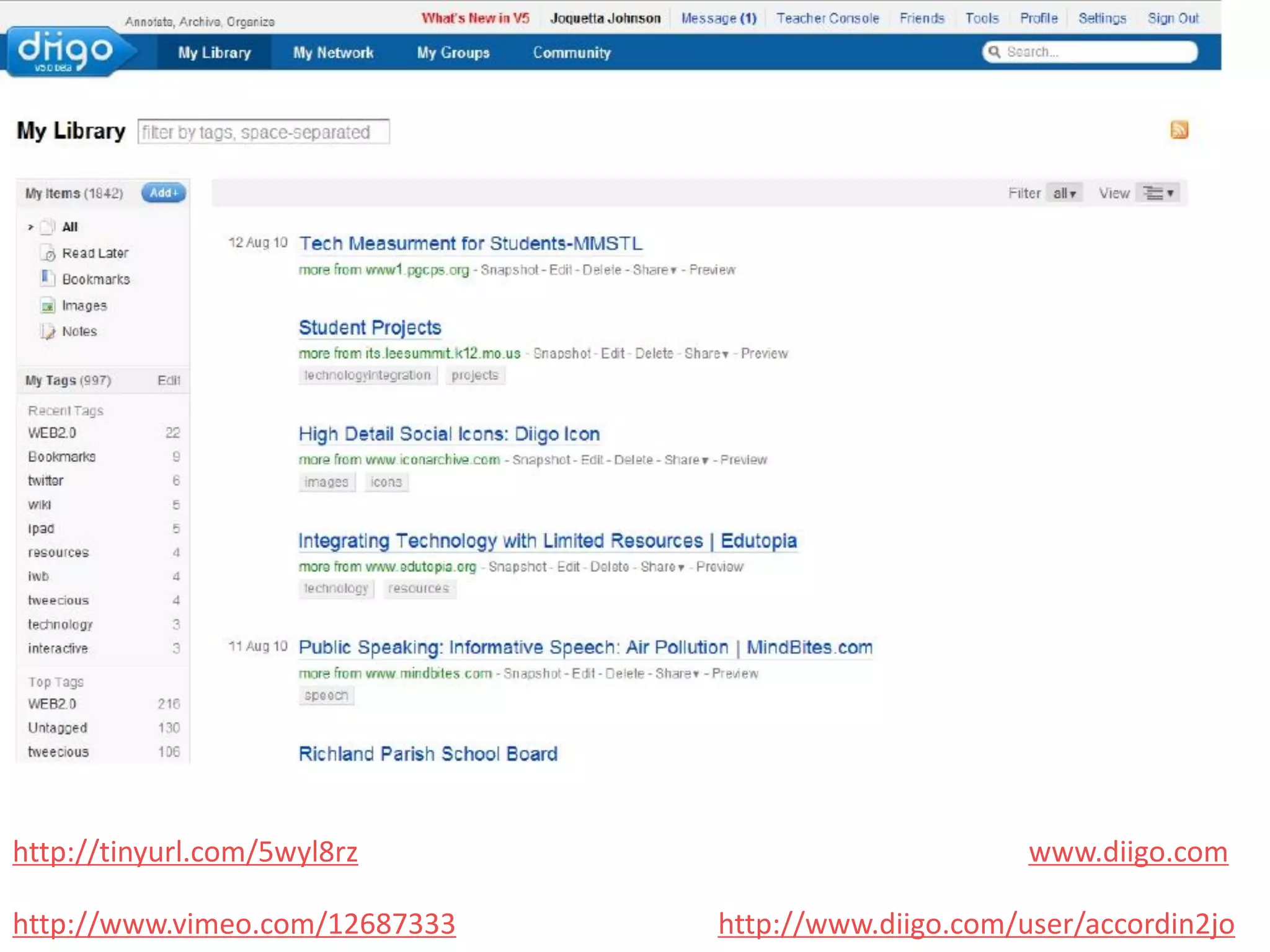Open the Filter all dropdown

point(1064,193)
